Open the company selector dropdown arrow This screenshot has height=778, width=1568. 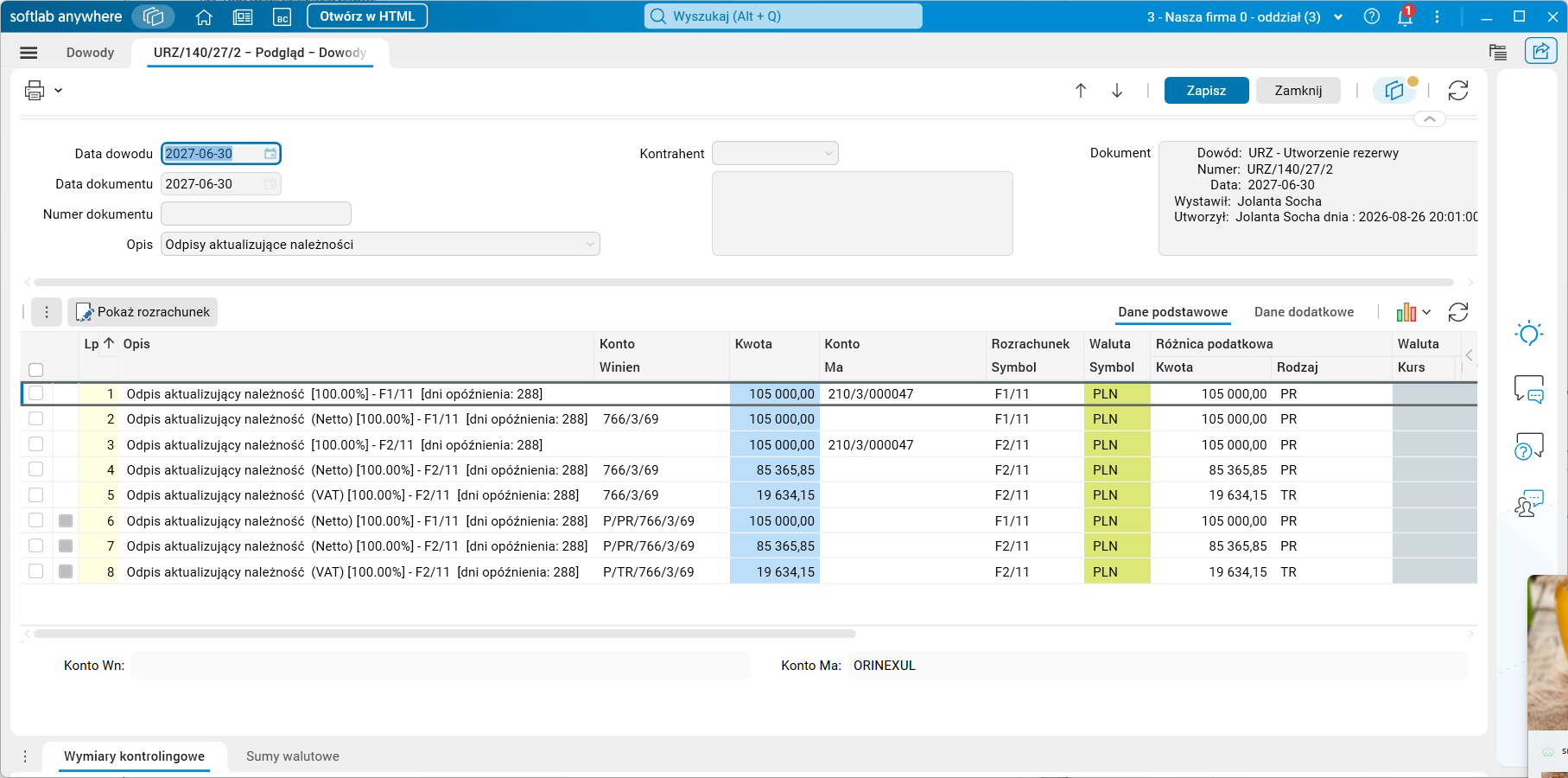pos(1338,17)
